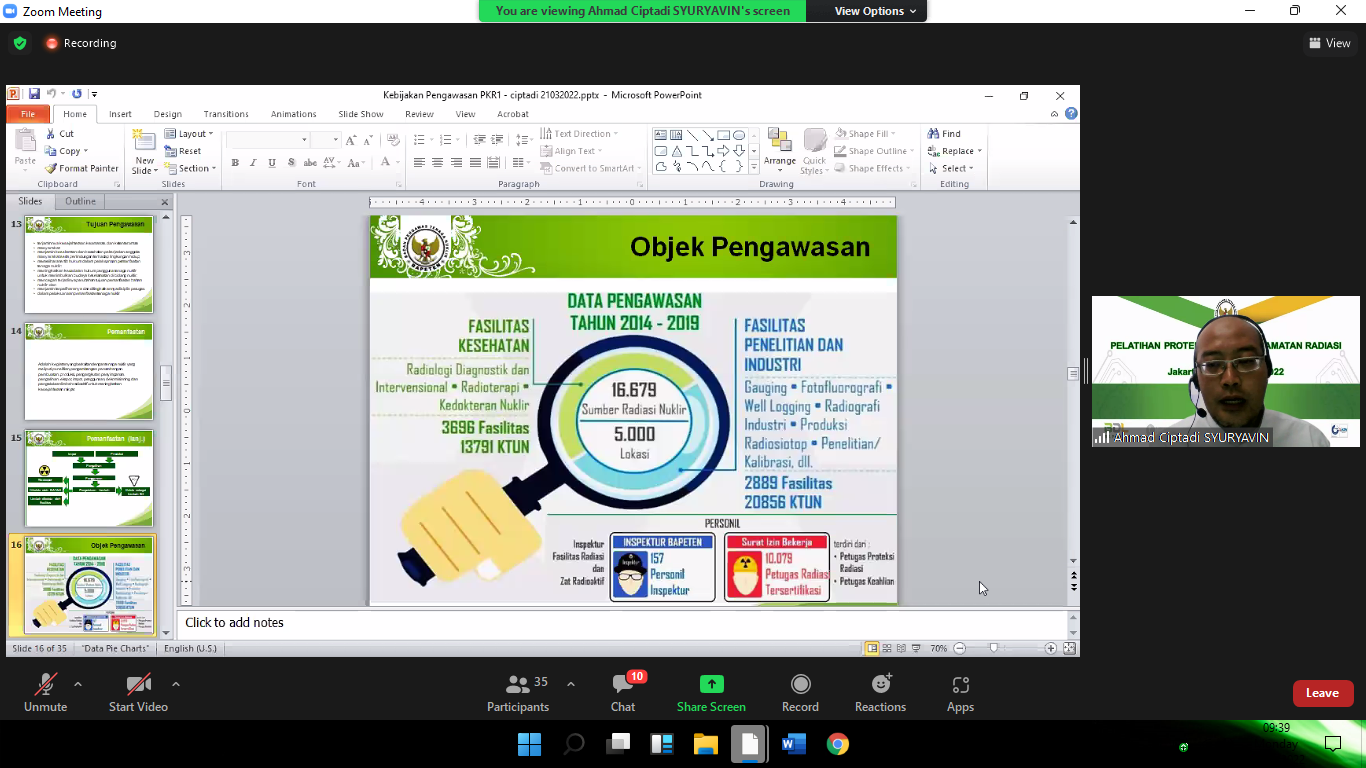This screenshot has height=768, width=1366.
Task: Open Zoom Reactions menu
Action: coord(880,693)
